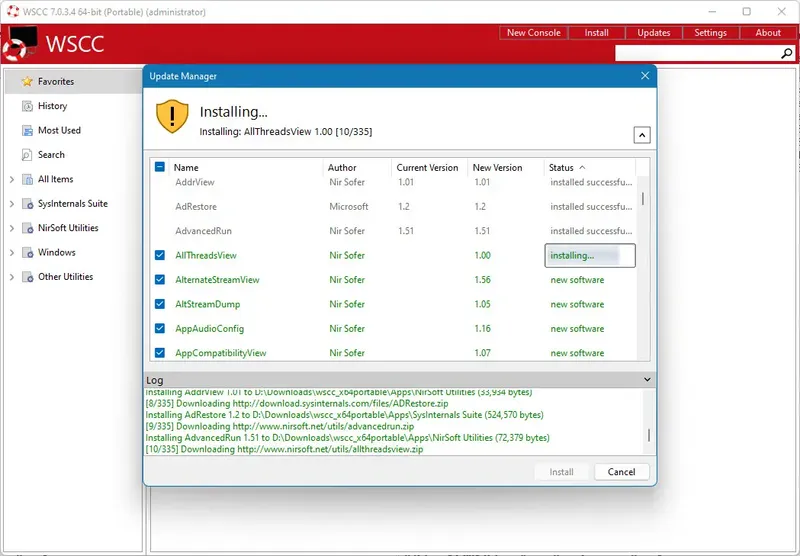
Task: Click the AppAudioConfig name text
Action: [210, 328]
